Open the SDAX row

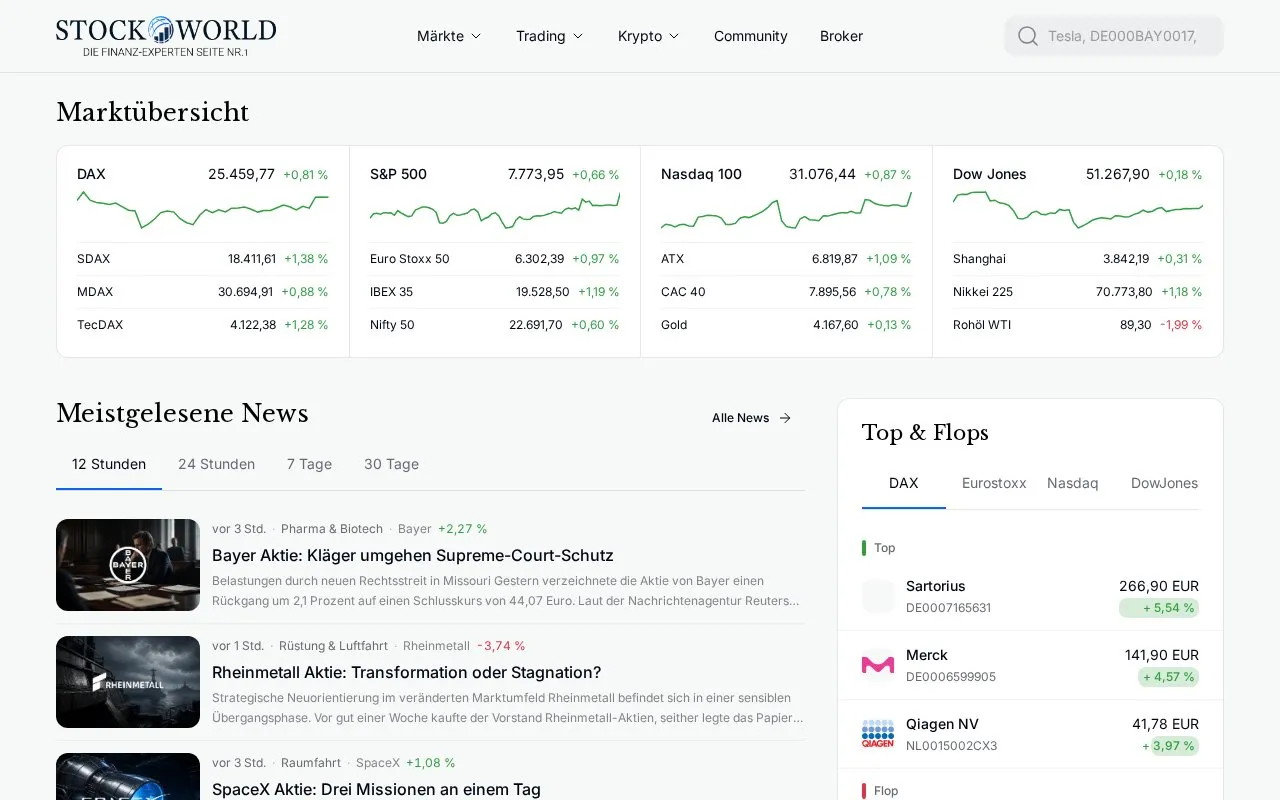203,259
